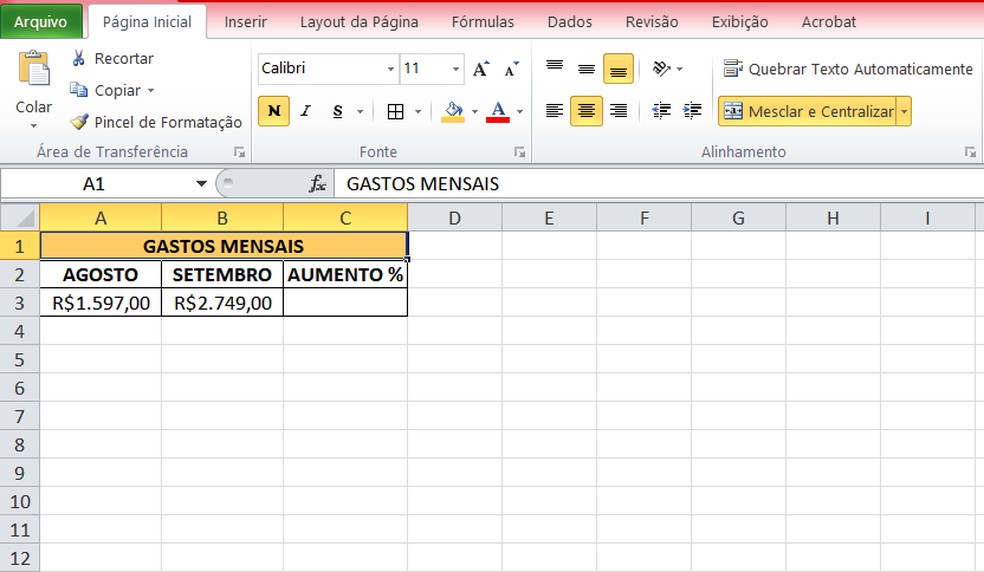Switch to Revisão tab

651,22
